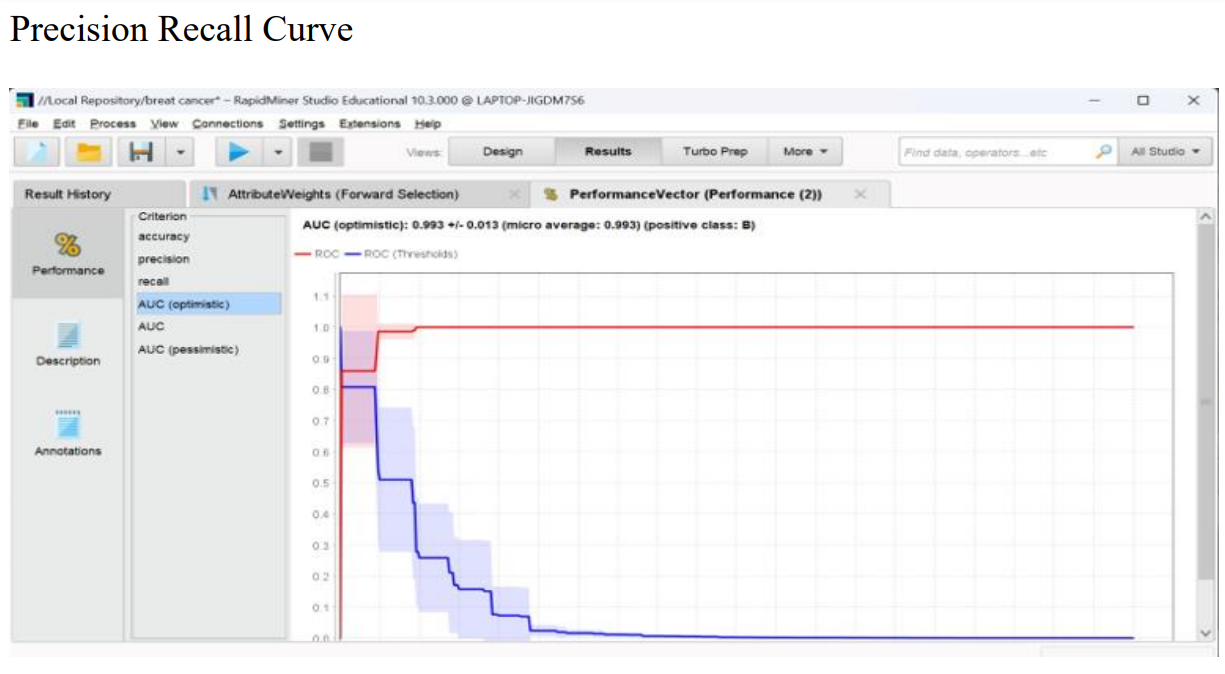Save the process using the floppy disk icon
1225x674 pixels.
point(140,152)
